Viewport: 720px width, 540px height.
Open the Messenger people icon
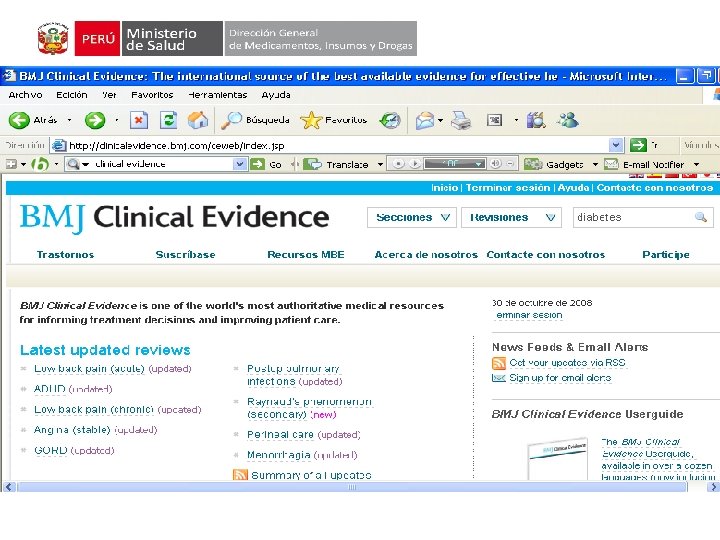click(x=568, y=120)
